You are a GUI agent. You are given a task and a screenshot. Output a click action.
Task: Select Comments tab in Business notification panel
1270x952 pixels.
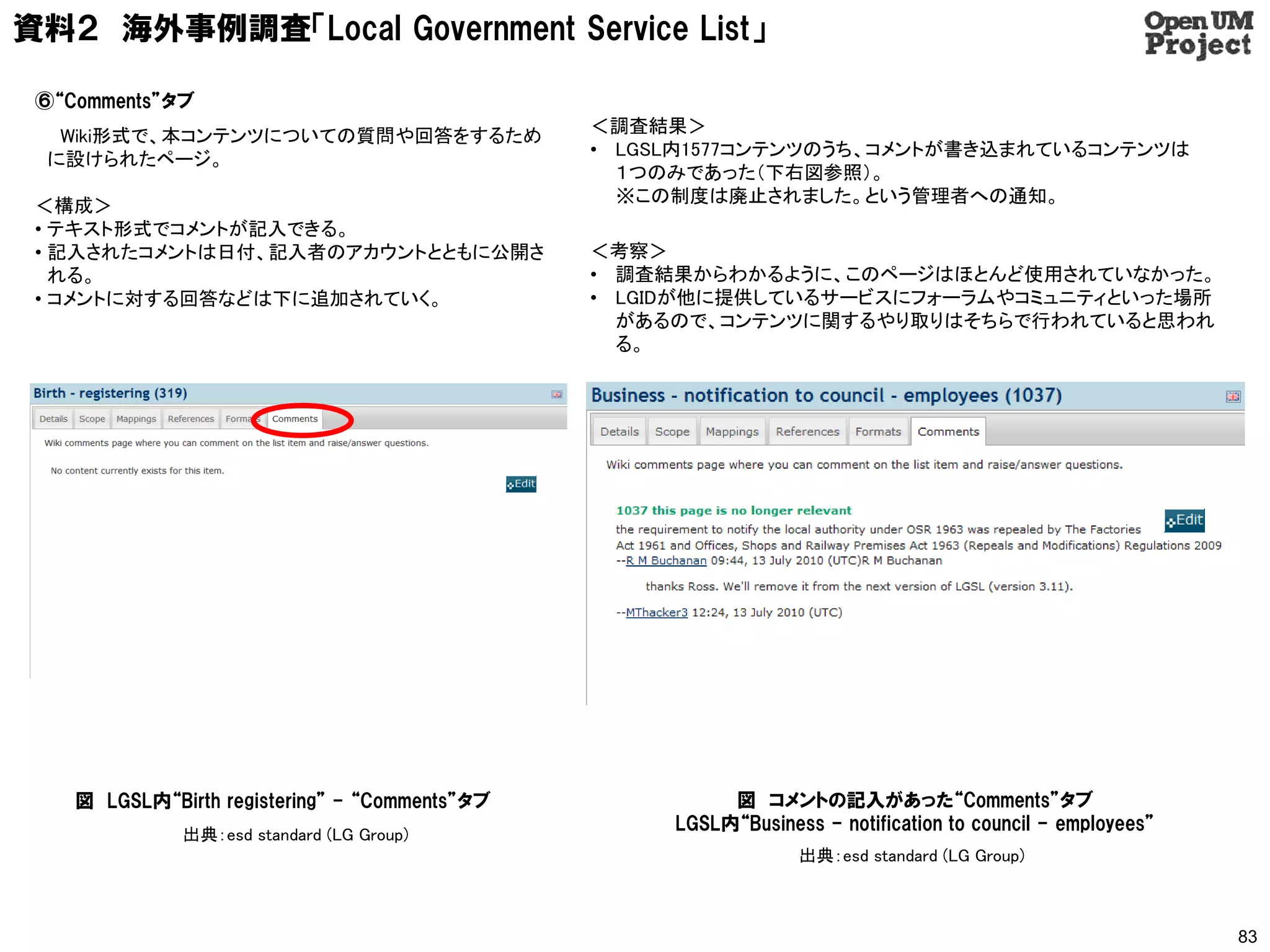tap(948, 431)
